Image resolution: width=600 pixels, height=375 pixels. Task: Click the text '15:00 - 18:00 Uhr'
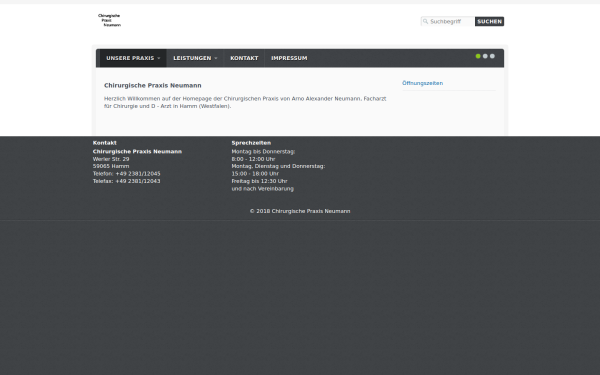255,174
